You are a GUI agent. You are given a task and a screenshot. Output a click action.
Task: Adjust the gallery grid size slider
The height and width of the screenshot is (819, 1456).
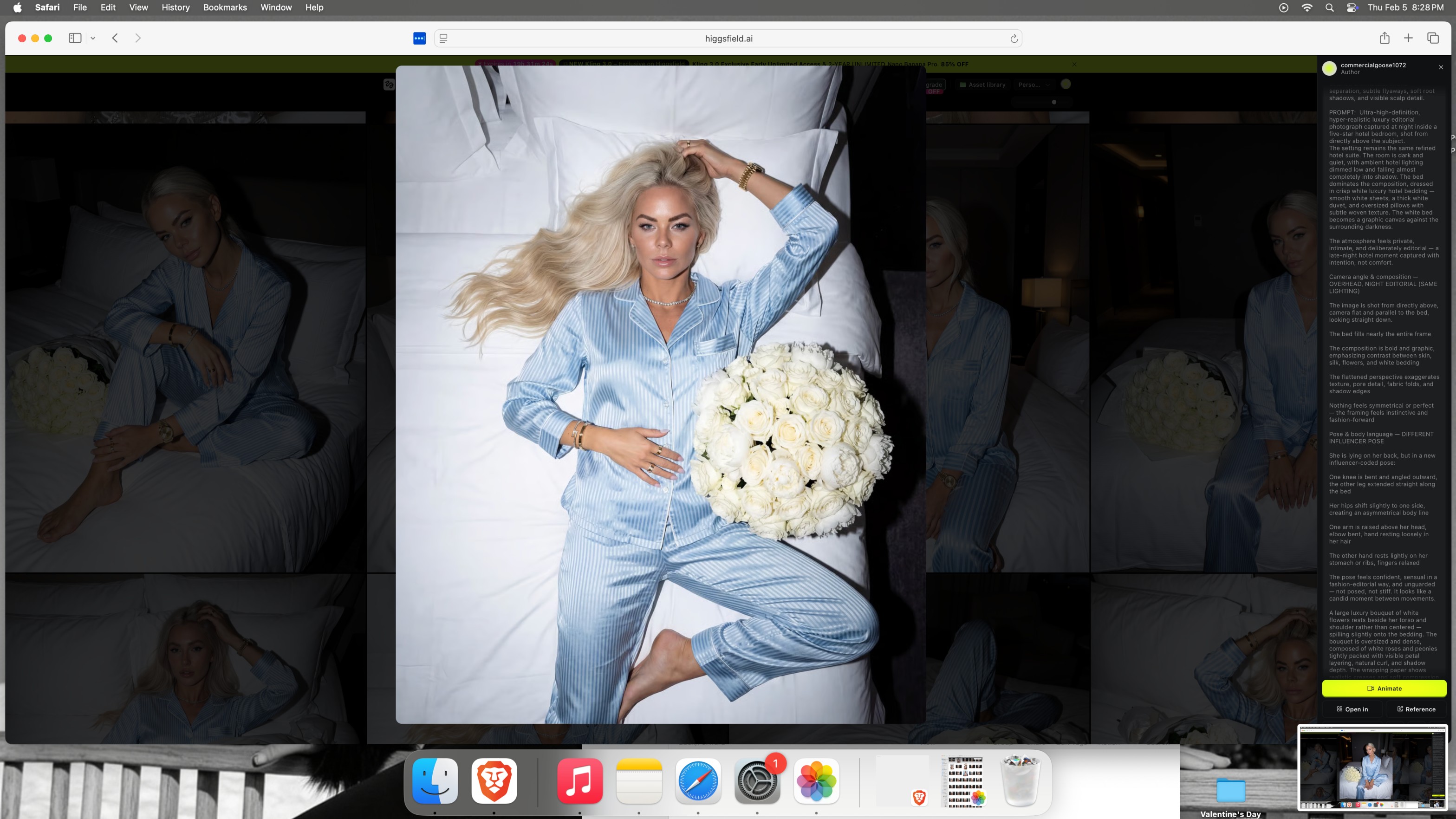tap(1053, 102)
